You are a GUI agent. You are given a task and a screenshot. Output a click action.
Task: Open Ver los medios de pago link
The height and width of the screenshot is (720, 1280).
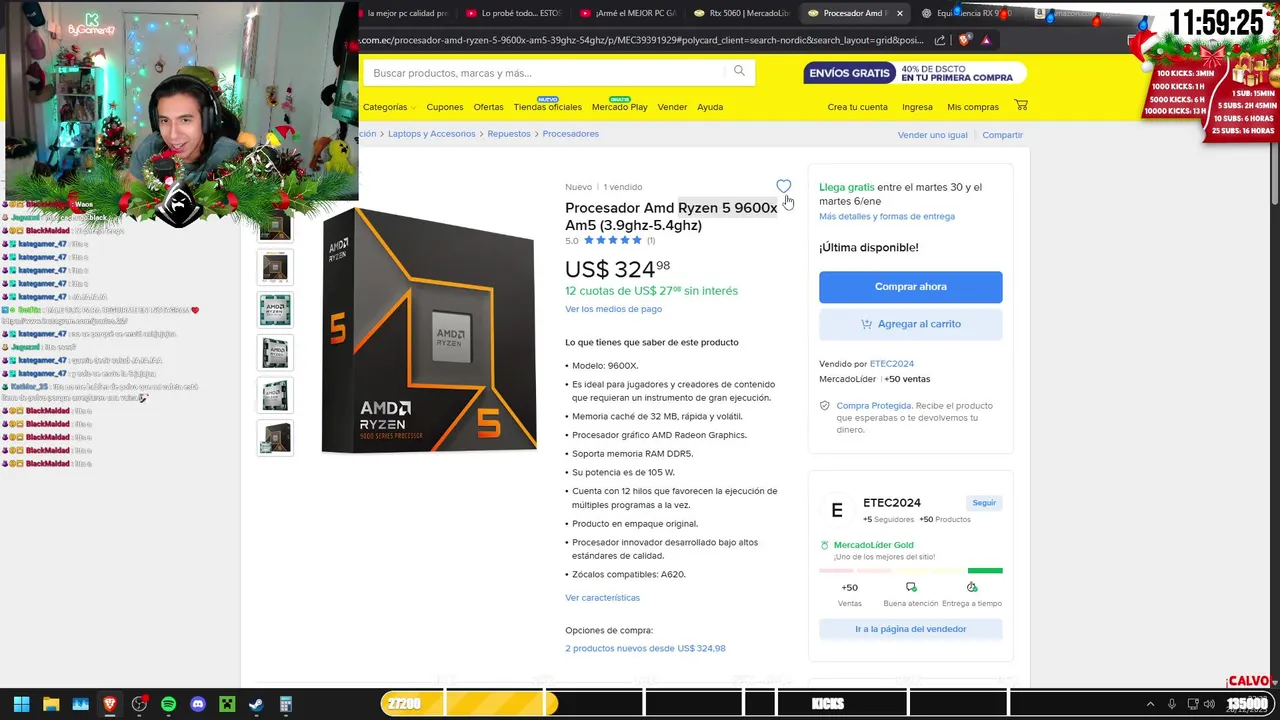[613, 309]
